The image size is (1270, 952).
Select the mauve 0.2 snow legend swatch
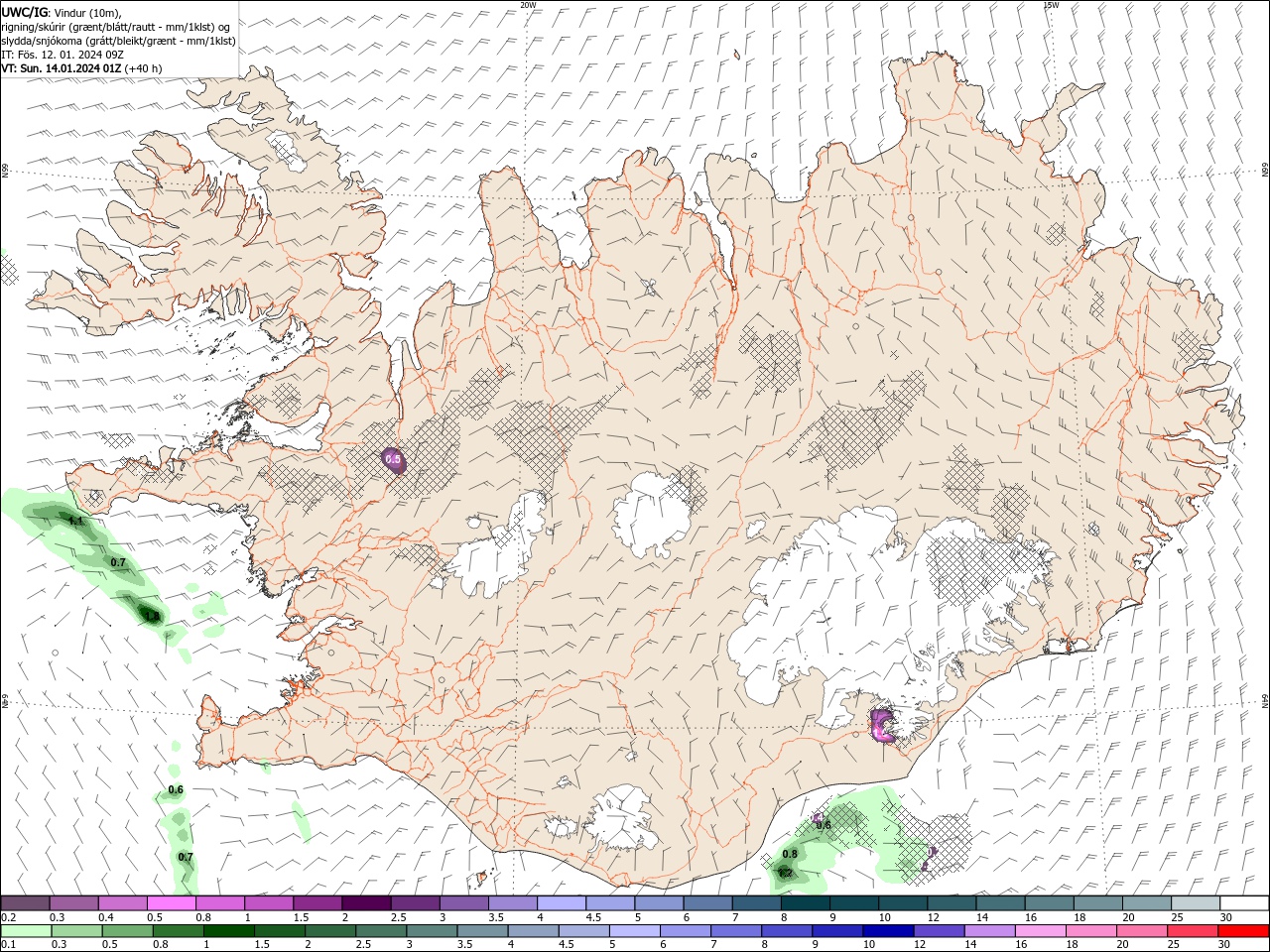[x=25, y=903]
